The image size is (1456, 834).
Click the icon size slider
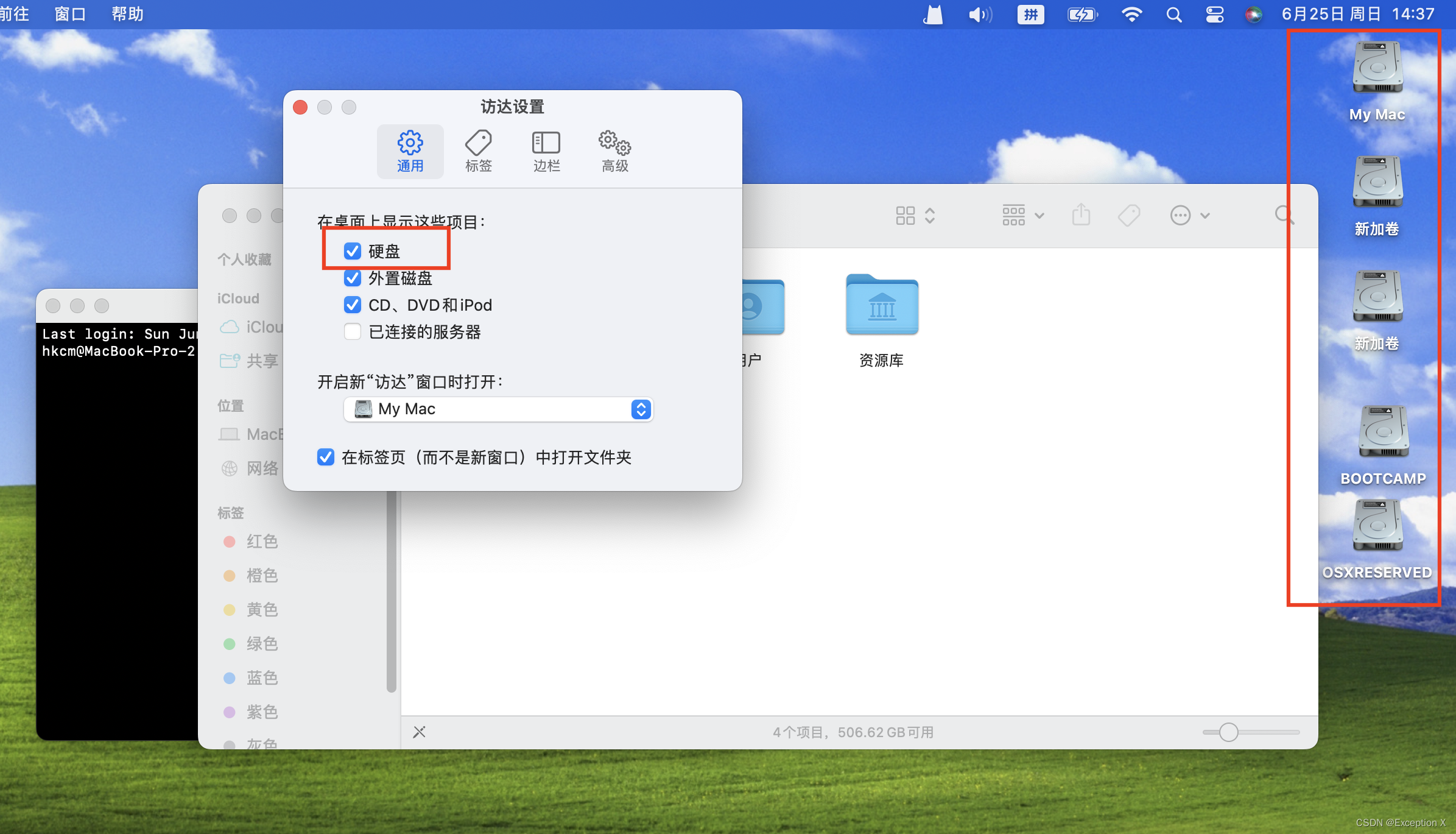pos(1229,732)
